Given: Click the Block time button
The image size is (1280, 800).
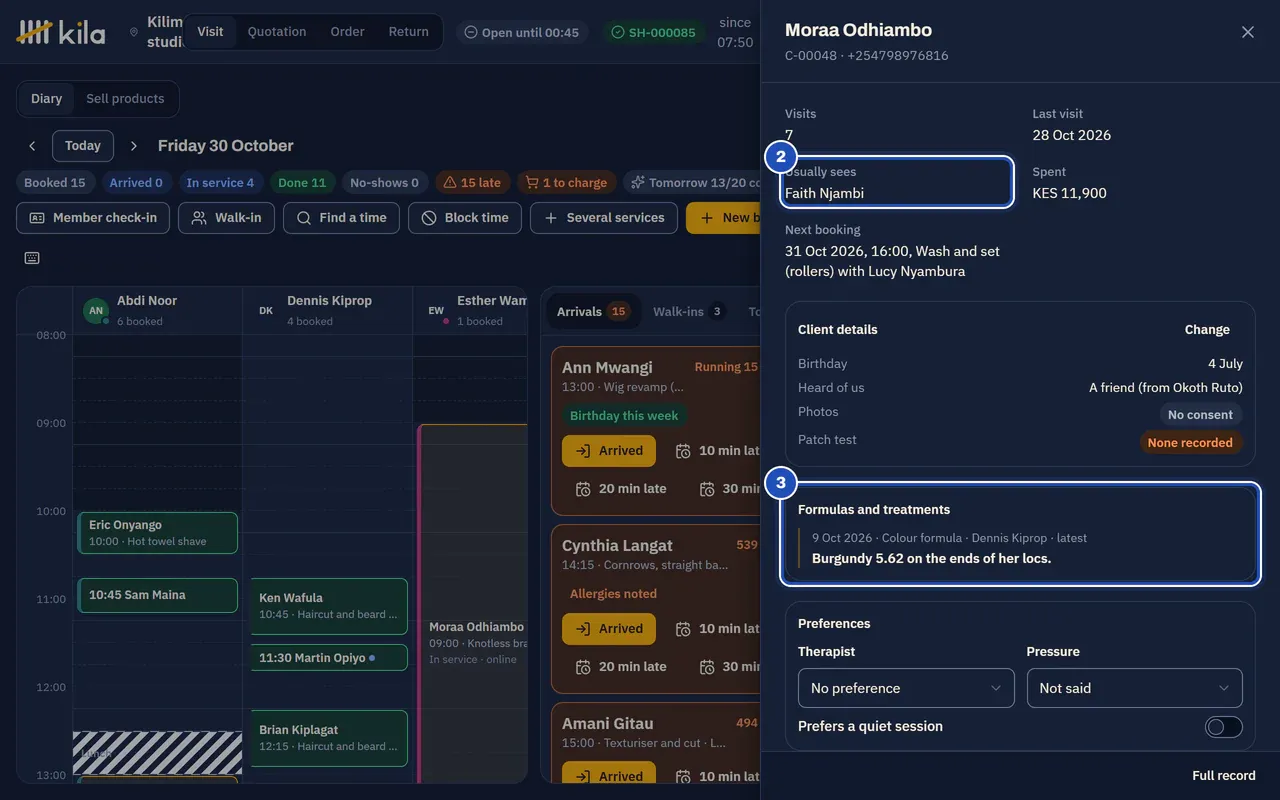Looking at the screenshot, I should (x=465, y=218).
